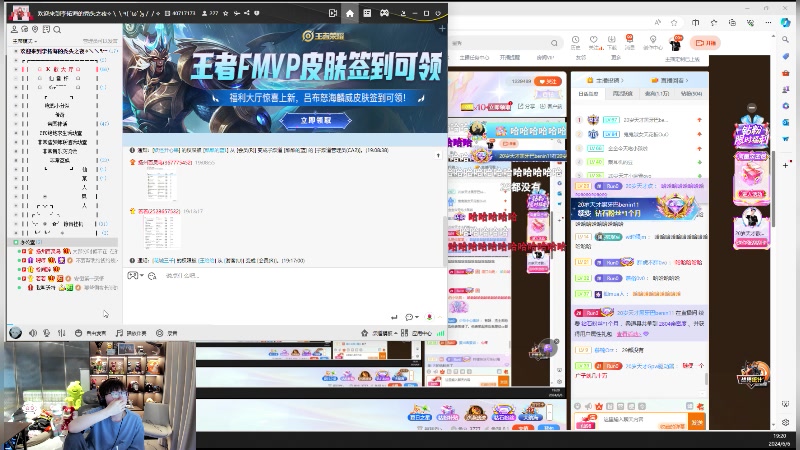
Task: Insert a screenshot via YY chat image icon
Action: pyautogui.click(x=132, y=276)
